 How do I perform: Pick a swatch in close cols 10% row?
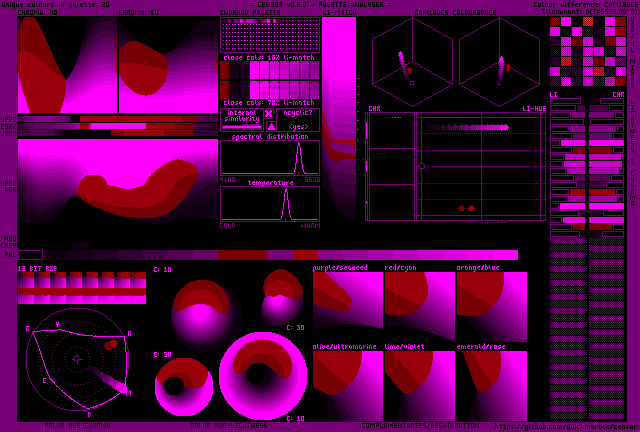[270, 82]
